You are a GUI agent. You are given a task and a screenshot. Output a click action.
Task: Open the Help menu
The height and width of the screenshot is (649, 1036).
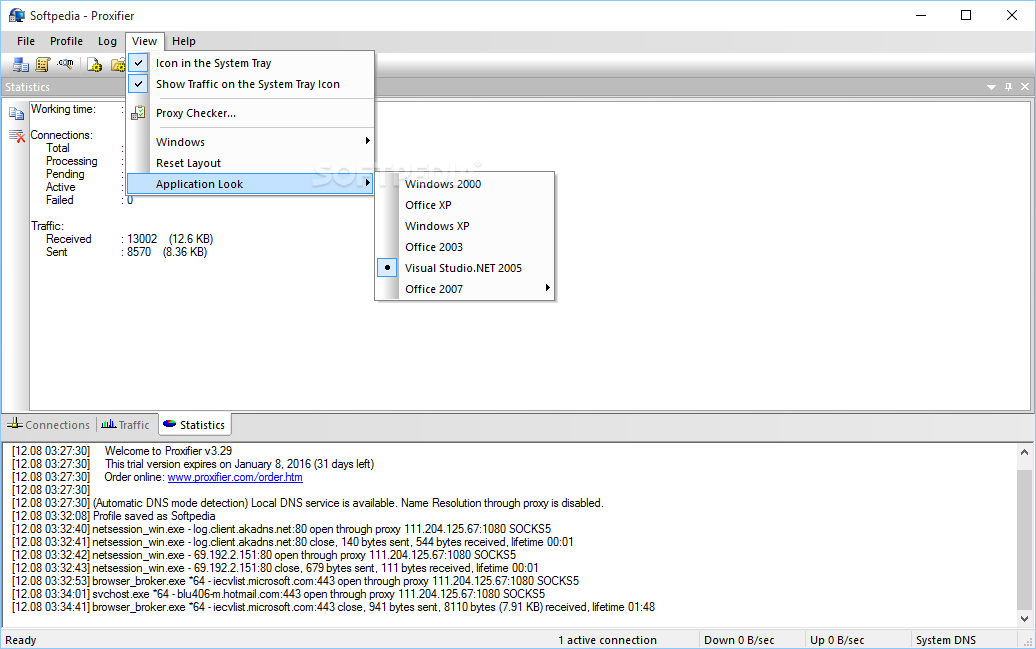pos(184,41)
